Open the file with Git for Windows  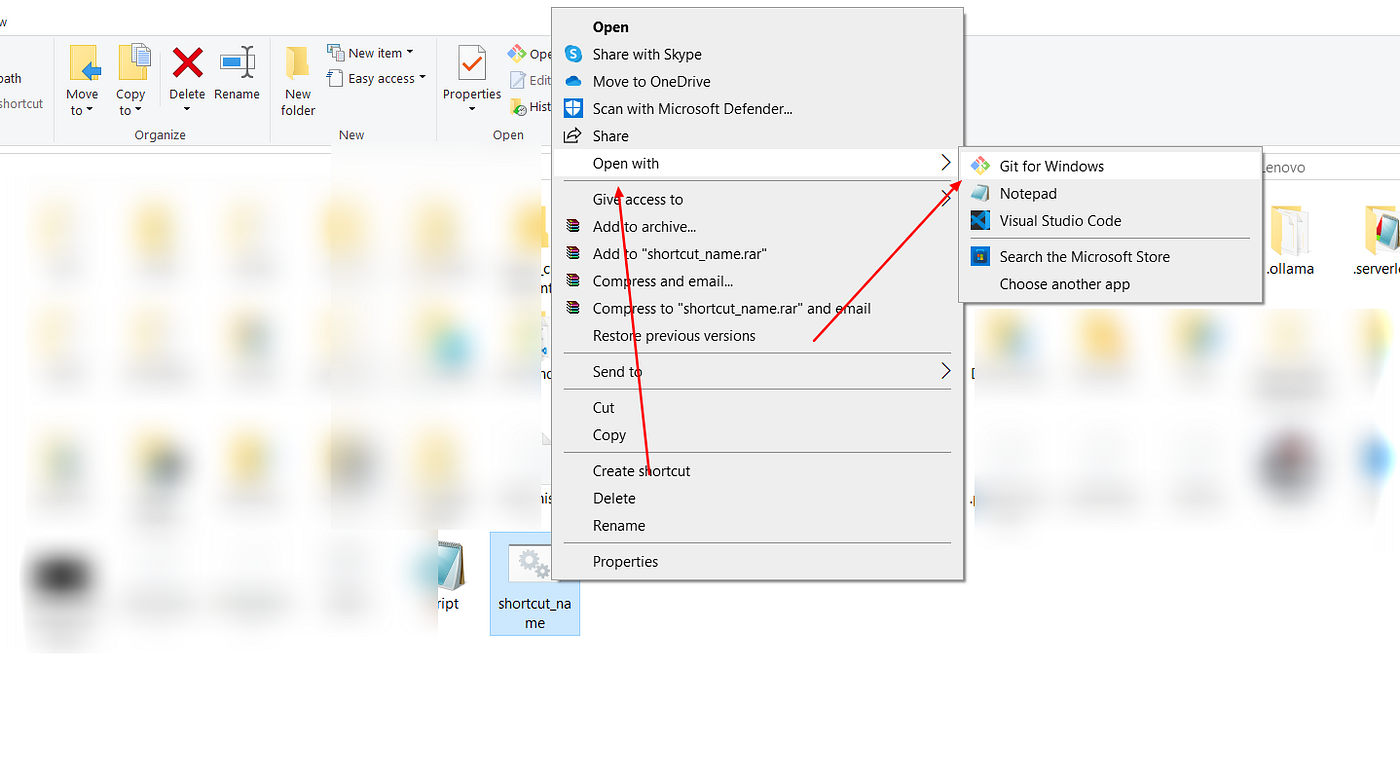click(x=1050, y=163)
